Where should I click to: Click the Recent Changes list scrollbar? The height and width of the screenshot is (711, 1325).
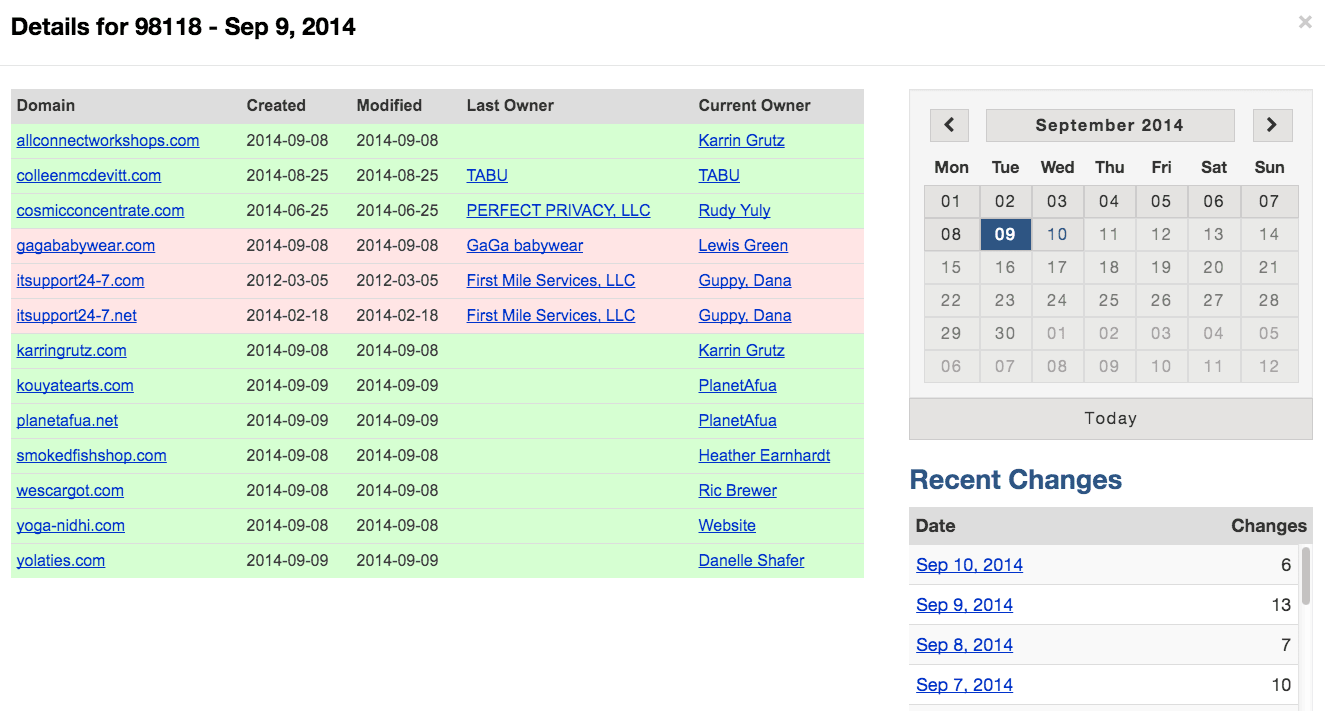[1306, 576]
